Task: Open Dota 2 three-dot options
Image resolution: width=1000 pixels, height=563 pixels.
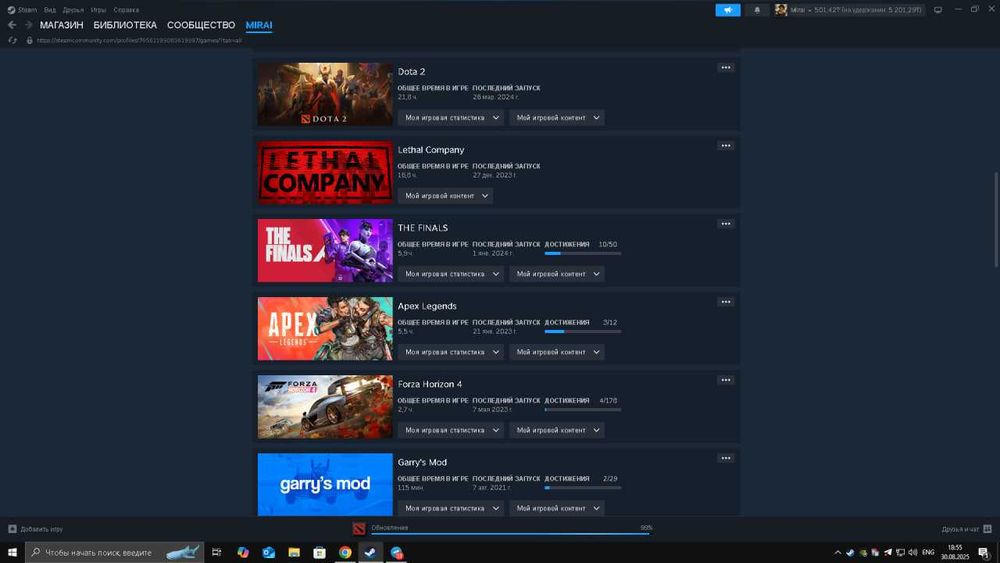Action: pyautogui.click(x=726, y=68)
